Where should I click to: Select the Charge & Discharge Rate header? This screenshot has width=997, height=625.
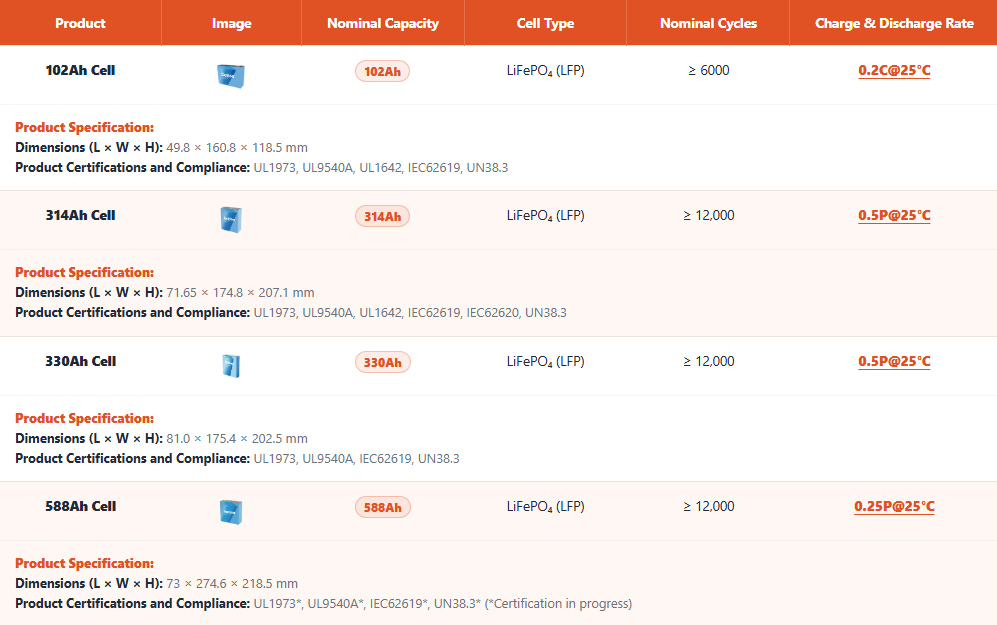[894, 23]
